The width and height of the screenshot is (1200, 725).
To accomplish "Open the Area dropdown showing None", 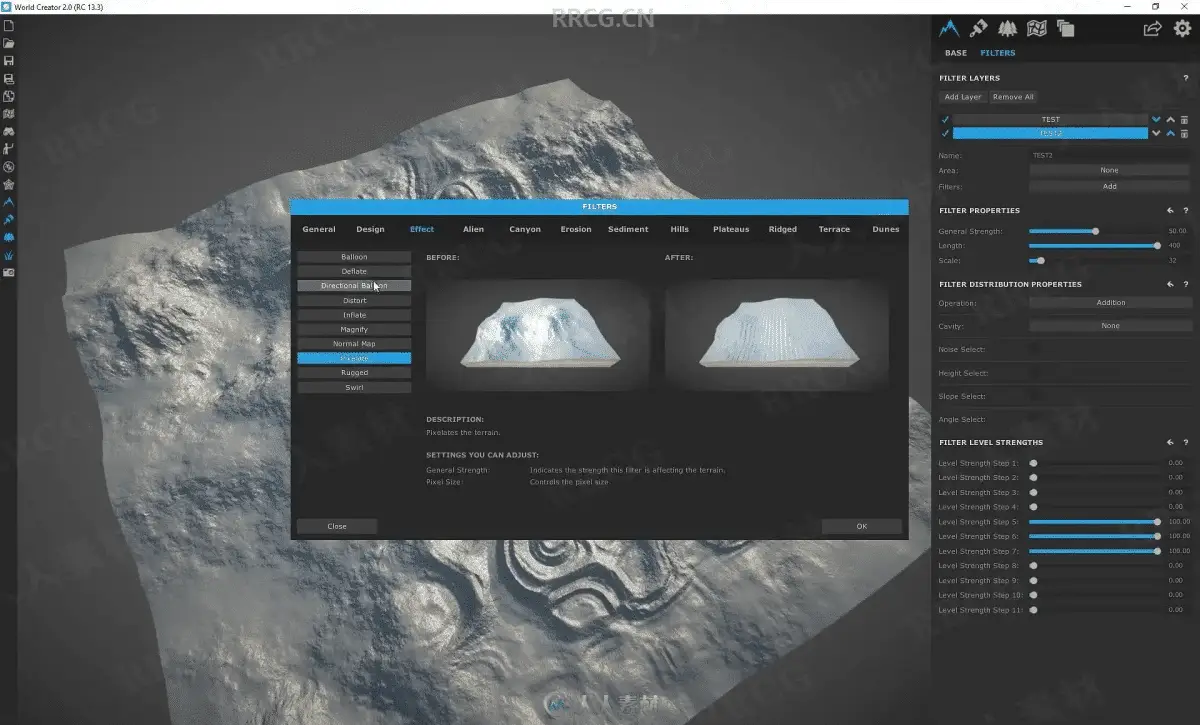I will (x=1110, y=171).
